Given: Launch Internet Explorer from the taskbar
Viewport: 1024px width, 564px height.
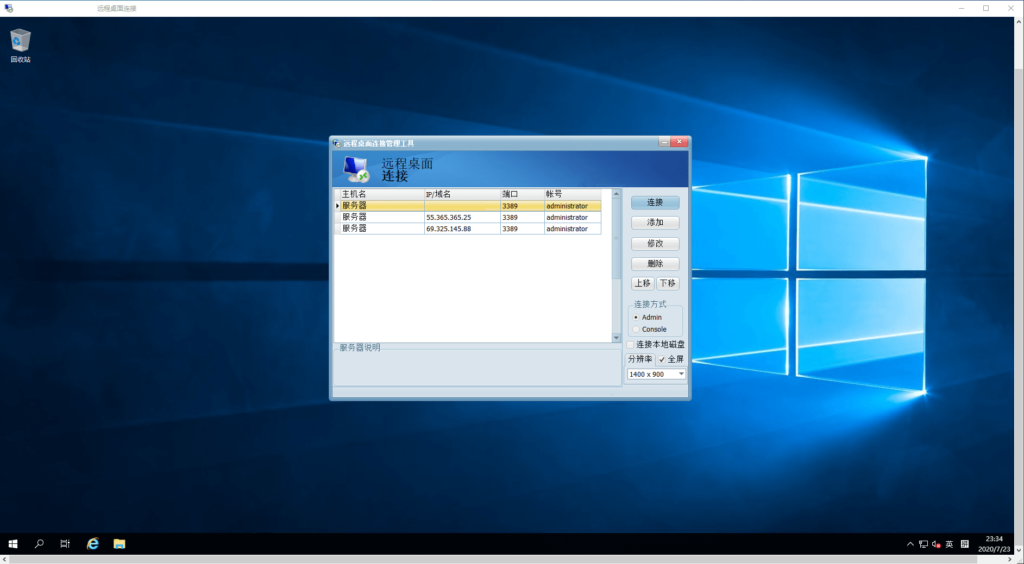Looking at the screenshot, I should [92, 544].
